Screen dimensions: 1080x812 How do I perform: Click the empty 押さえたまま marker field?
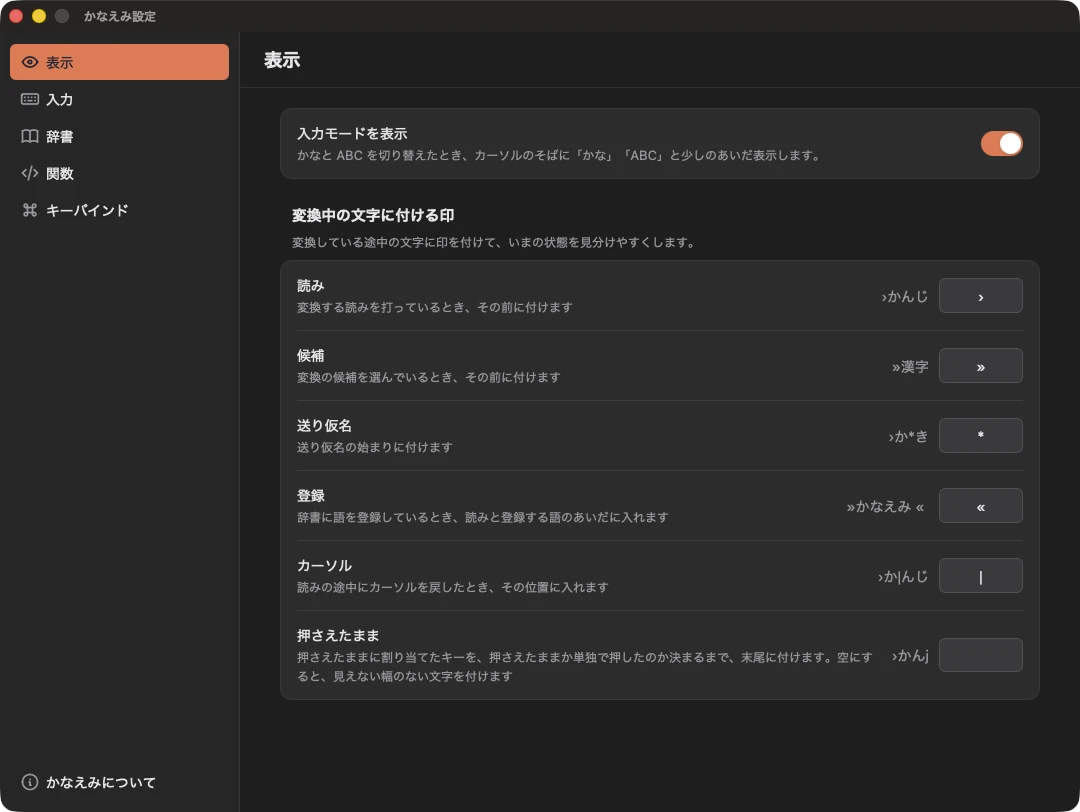click(x=980, y=655)
